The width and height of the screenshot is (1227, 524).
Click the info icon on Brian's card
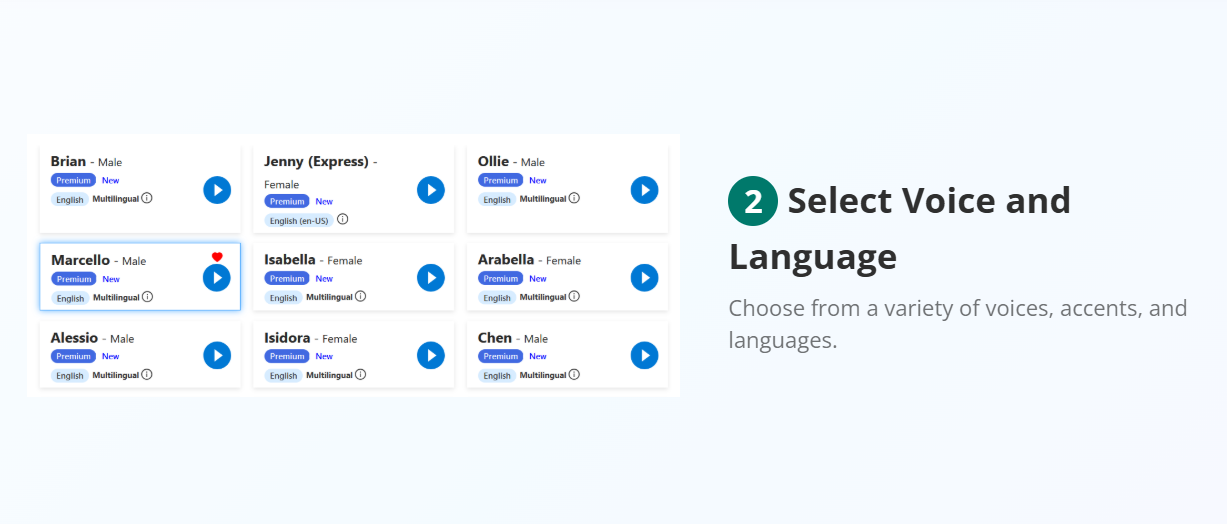tap(147, 198)
